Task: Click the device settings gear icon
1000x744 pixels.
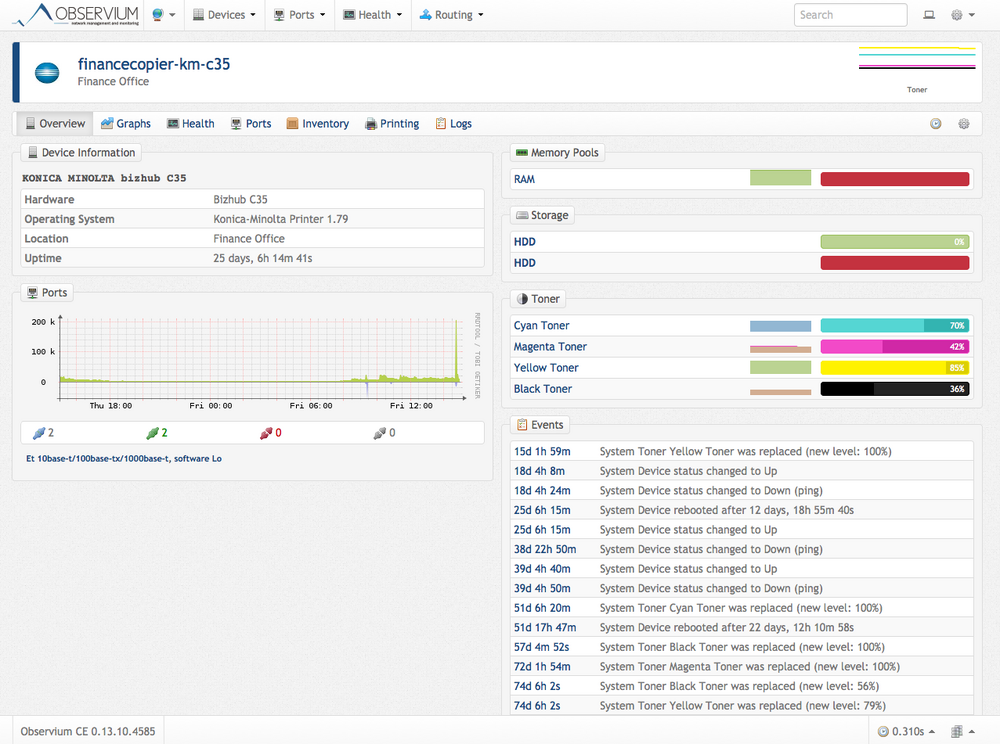Action: tap(964, 124)
